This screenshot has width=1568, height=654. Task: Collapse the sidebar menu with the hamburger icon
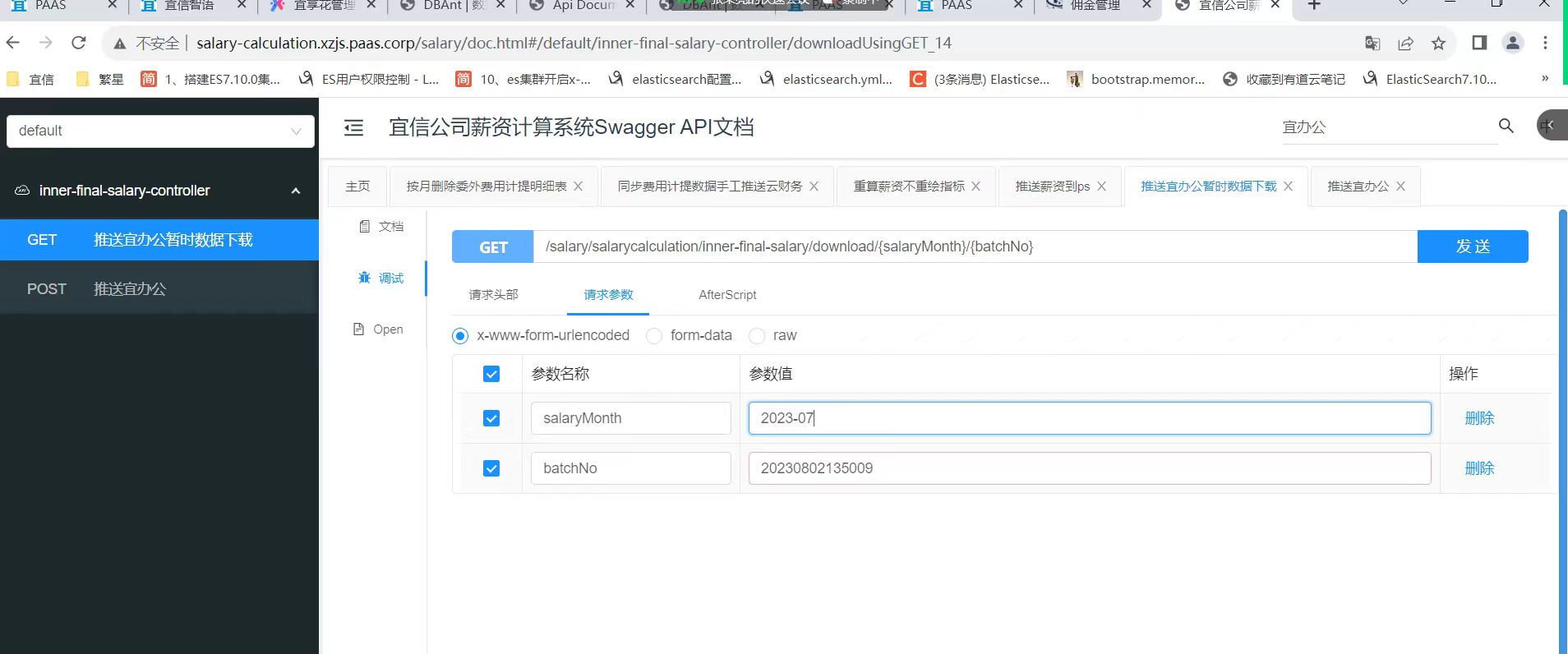pyautogui.click(x=353, y=127)
